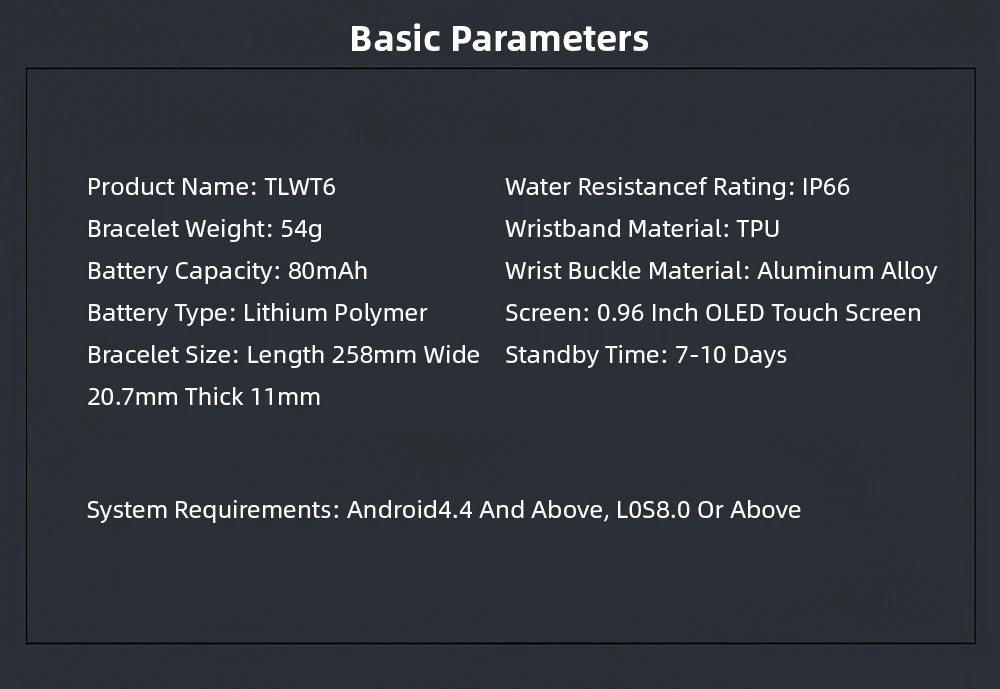The height and width of the screenshot is (689, 1000).
Task: Click Water Resistance Rating: IP66 text
Action: pos(677,187)
